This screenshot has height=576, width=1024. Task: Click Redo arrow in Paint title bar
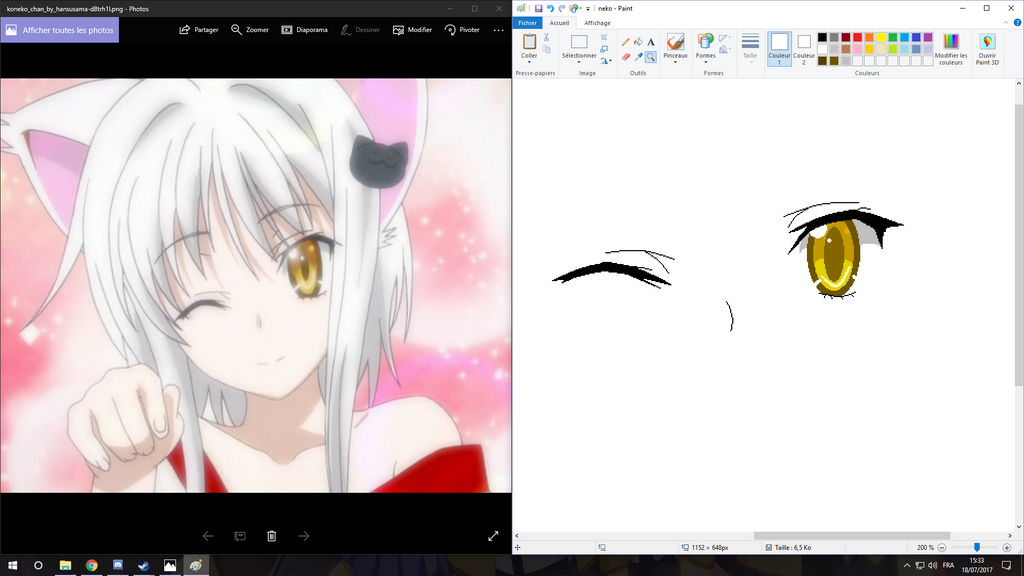[562, 8]
